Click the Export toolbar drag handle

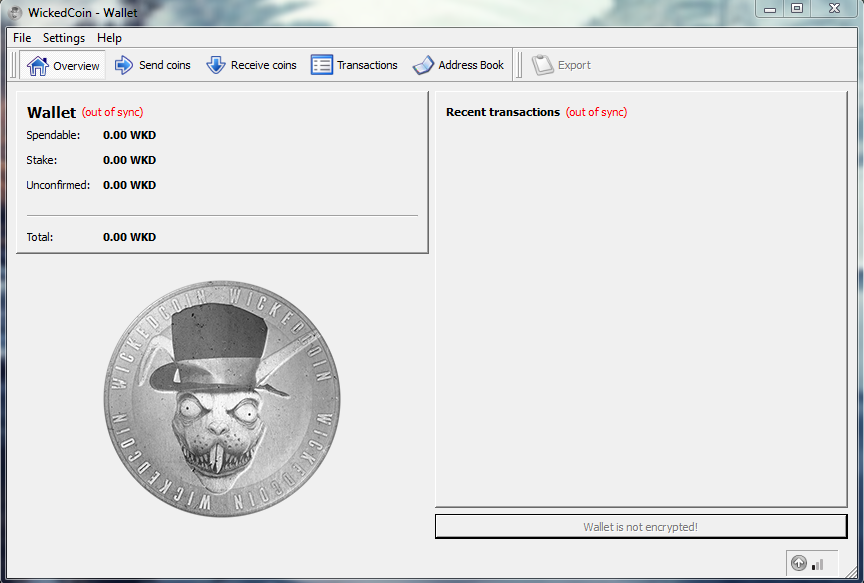[519, 65]
